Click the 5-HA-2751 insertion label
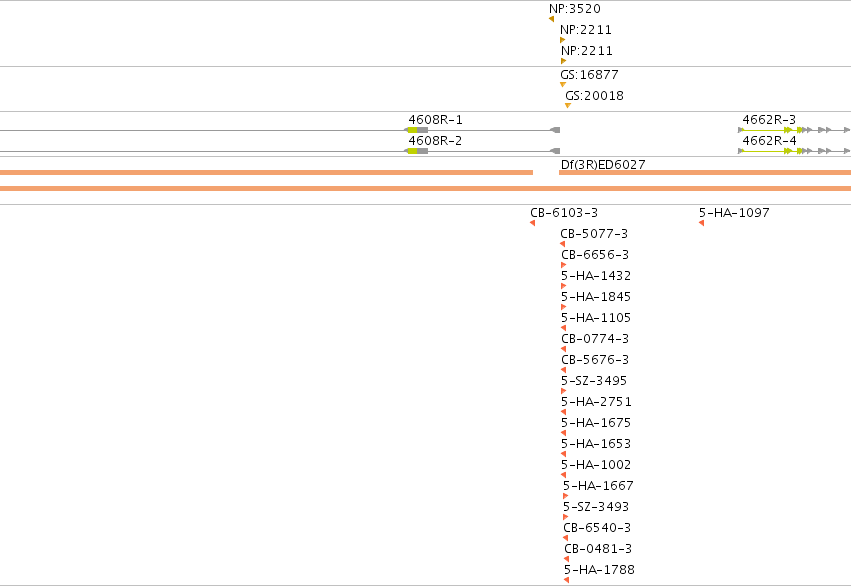 tap(596, 402)
